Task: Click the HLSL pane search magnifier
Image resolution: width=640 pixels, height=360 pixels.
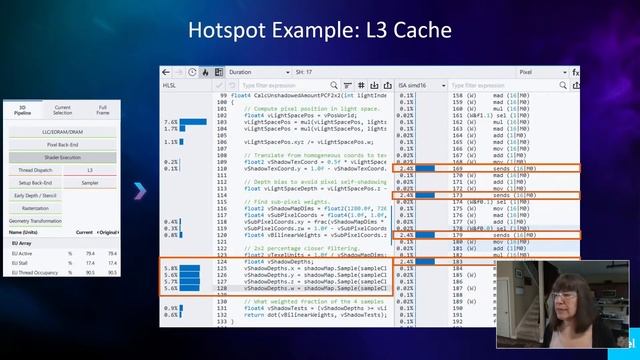Action: 334,85
